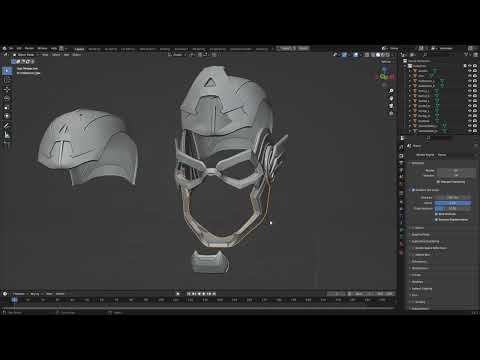The height and width of the screenshot is (360, 480).
Task: Expand the Bloom panel
Action: (418, 228)
